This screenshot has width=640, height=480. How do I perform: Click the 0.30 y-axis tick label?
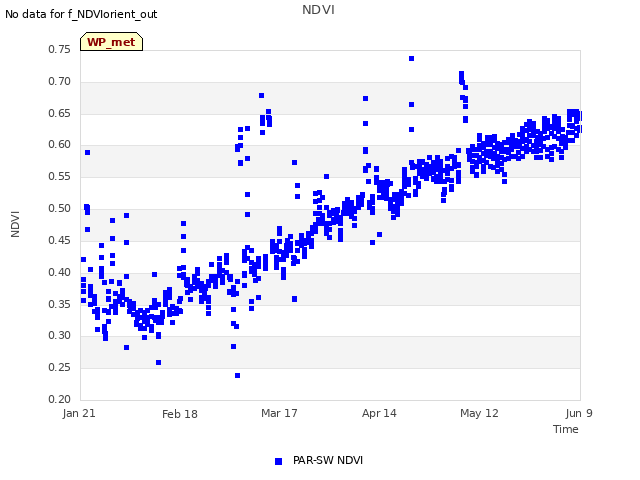pos(60,336)
